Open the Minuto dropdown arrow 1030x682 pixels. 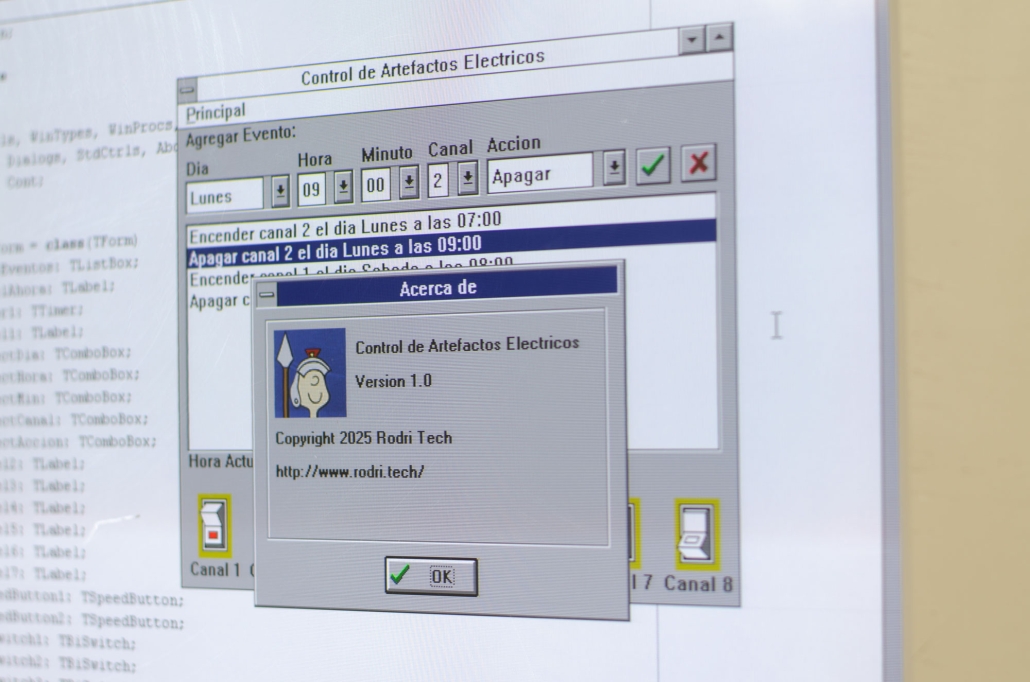click(408, 182)
